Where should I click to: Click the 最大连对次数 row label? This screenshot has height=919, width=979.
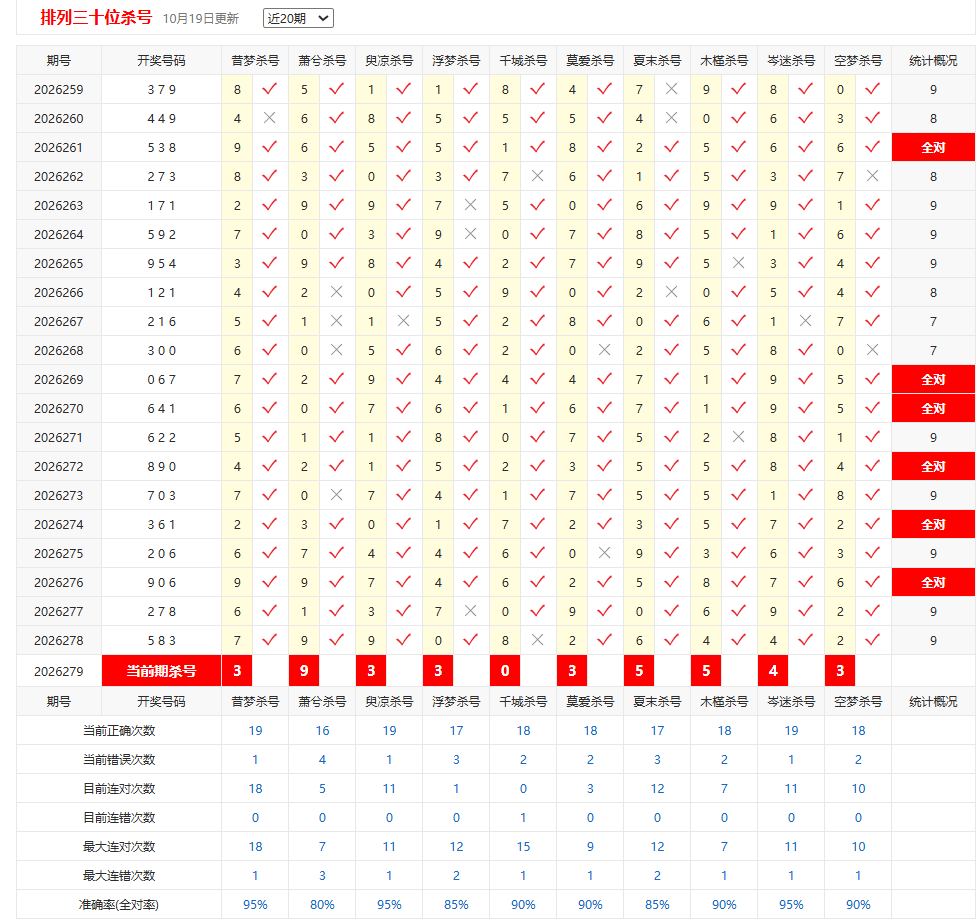119,847
